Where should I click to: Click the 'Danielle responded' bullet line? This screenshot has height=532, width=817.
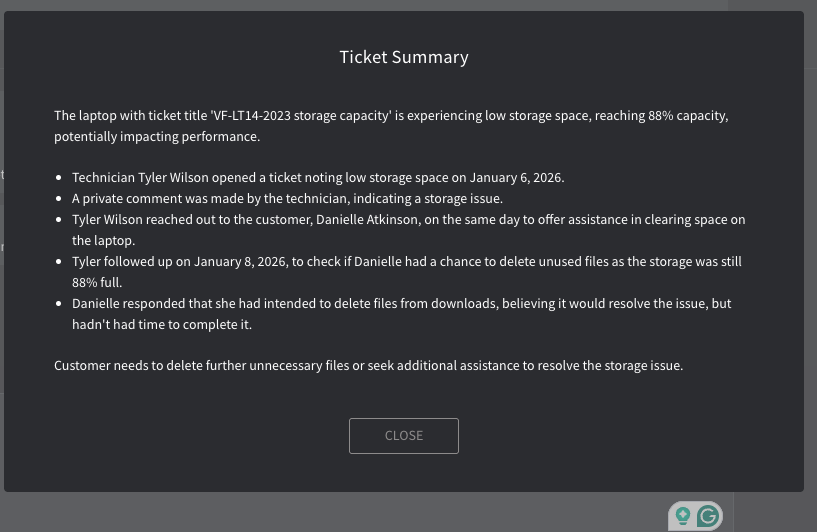pos(401,303)
